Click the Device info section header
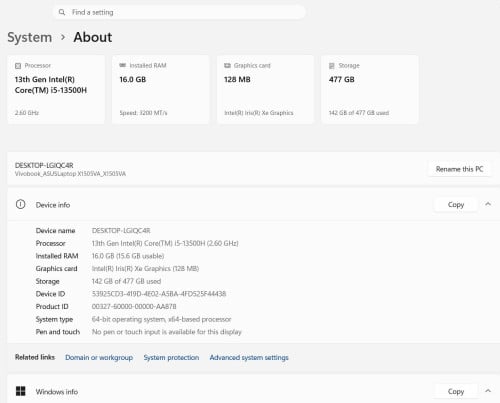This screenshot has height=403, width=500. tap(253, 204)
